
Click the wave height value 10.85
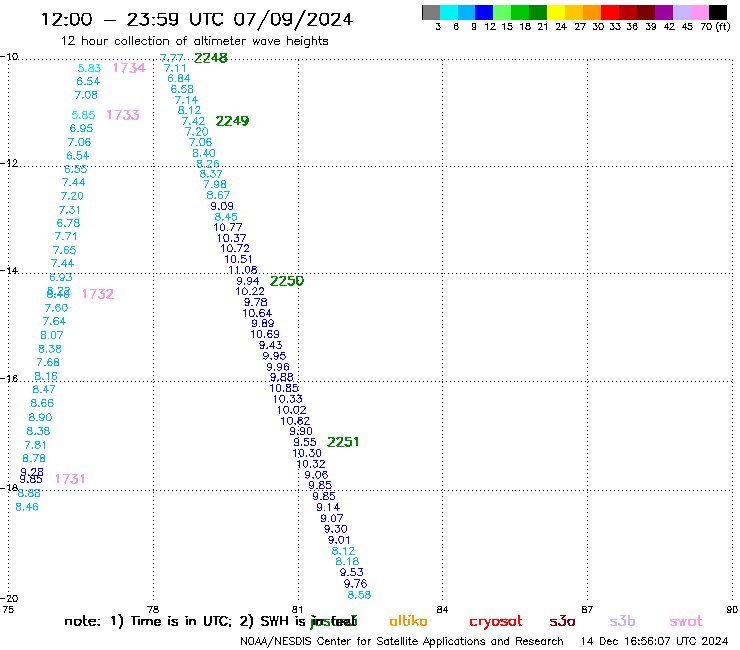pos(284,388)
